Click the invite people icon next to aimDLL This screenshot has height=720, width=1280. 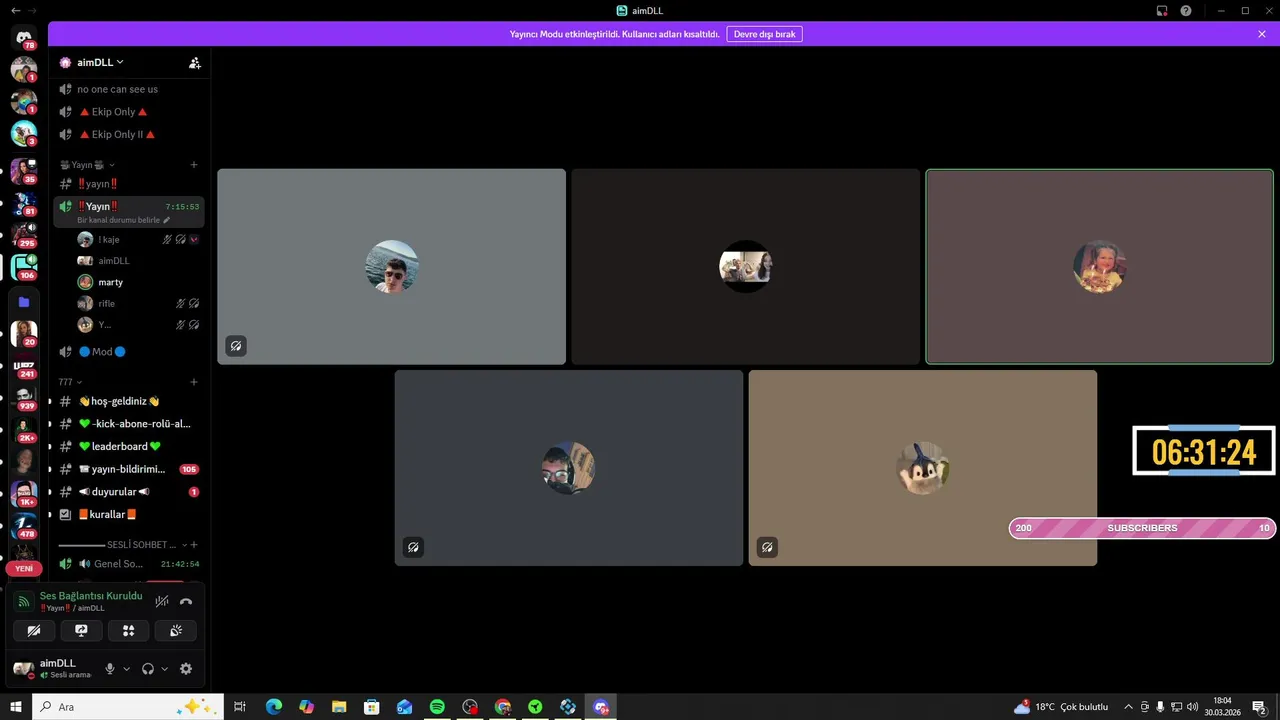pos(195,62)
